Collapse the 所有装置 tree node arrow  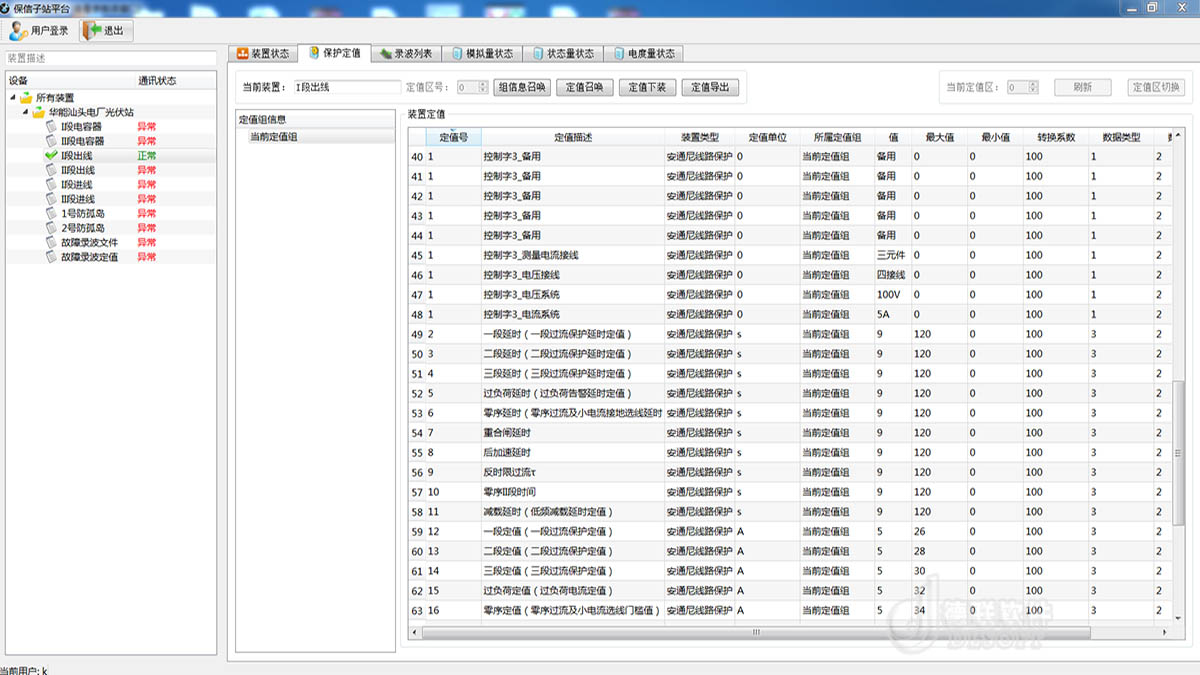[x=13, y=98]
